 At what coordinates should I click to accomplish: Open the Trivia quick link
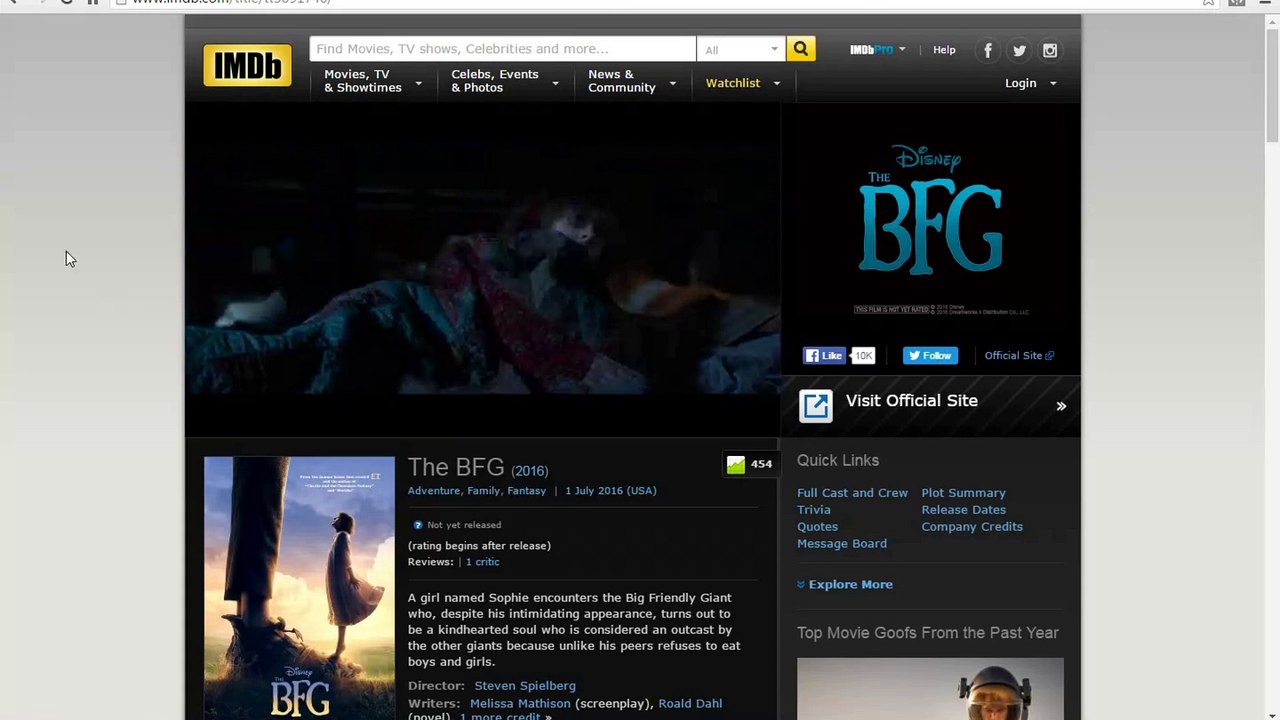click(x=814, y=510)
